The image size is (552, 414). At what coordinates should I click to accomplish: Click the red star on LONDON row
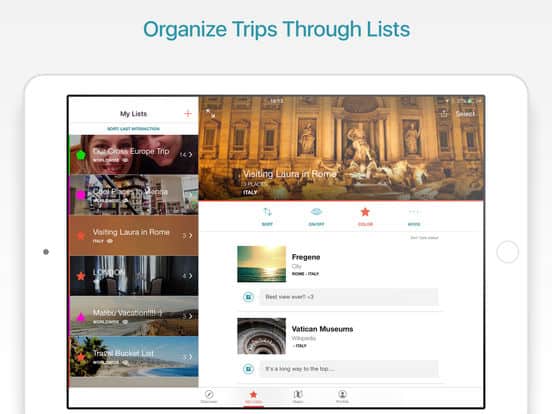(81, 276)
